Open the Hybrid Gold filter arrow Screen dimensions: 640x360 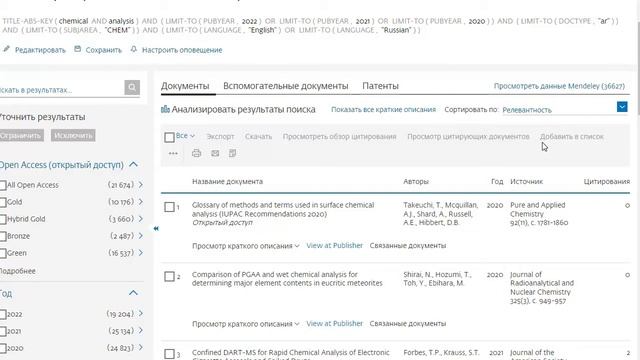point(140,219)
